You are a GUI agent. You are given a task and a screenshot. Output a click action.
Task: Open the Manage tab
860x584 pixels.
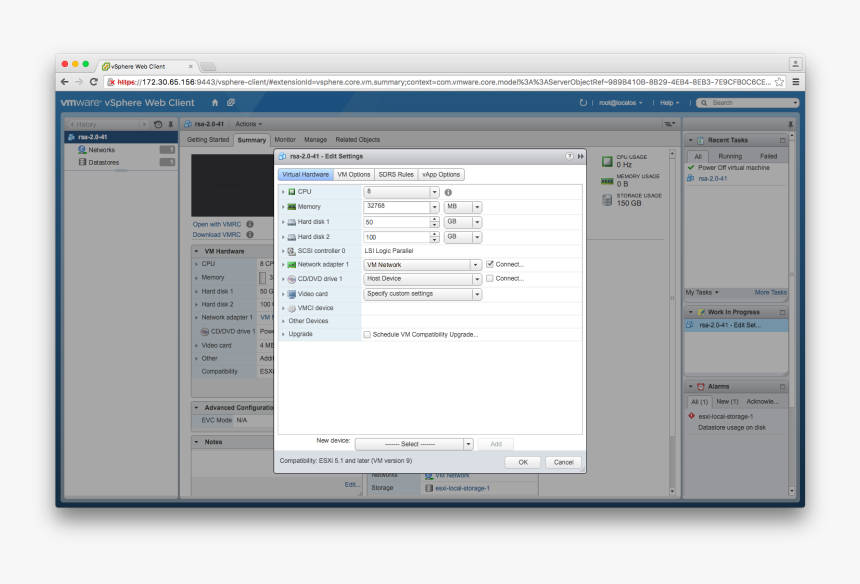[x=315, y=140]
